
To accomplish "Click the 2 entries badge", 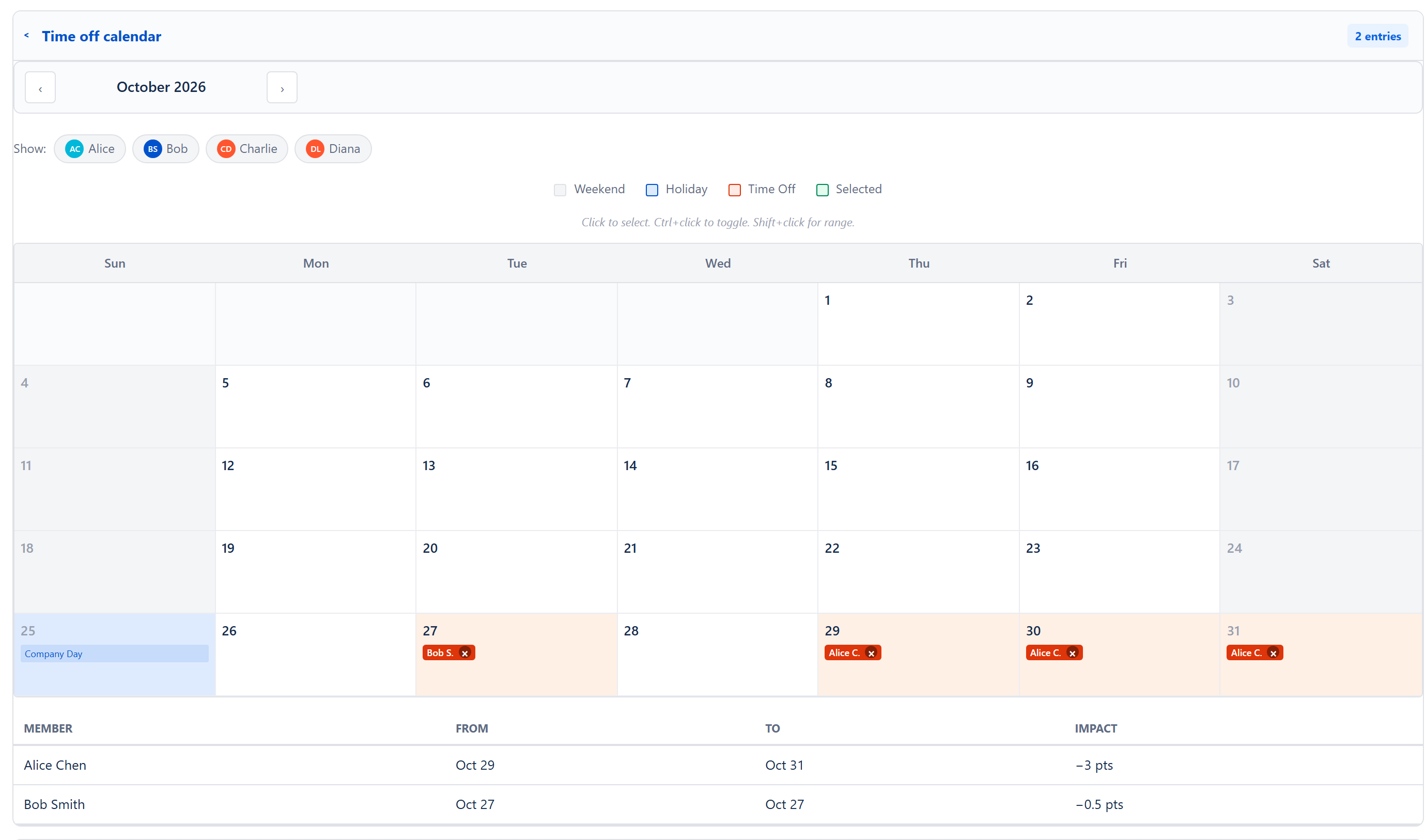I will pyautogui.click(x=1377, y=36).
